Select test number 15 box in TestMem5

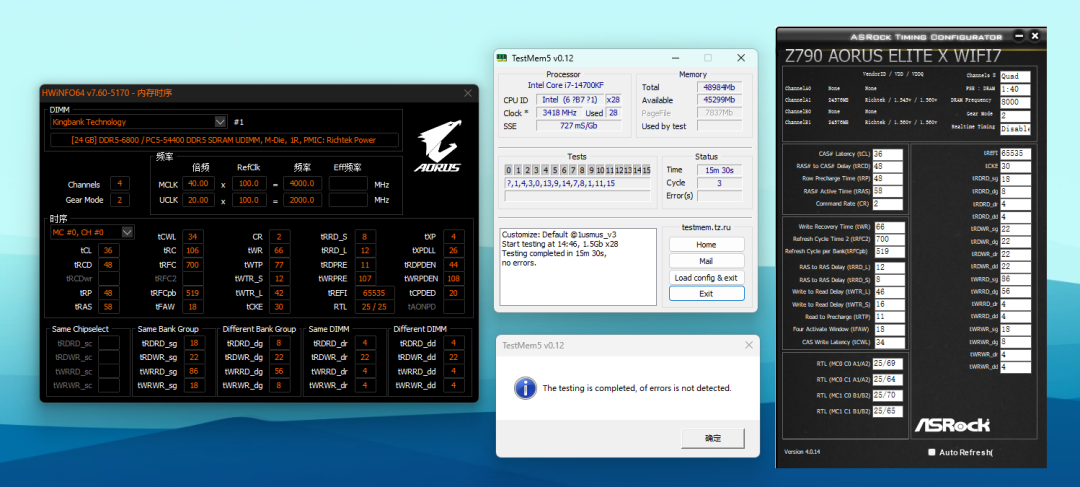[x=646, y=170]
